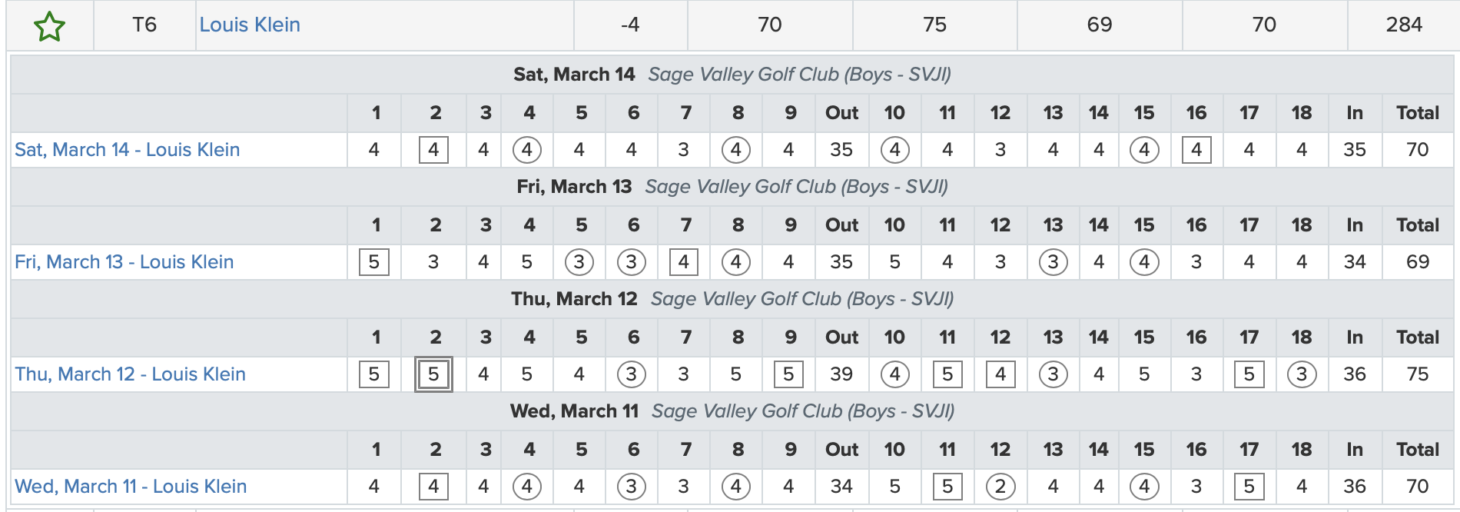
Task: Click the -4 to-par score cell
Action: click(x=630, y=25)
